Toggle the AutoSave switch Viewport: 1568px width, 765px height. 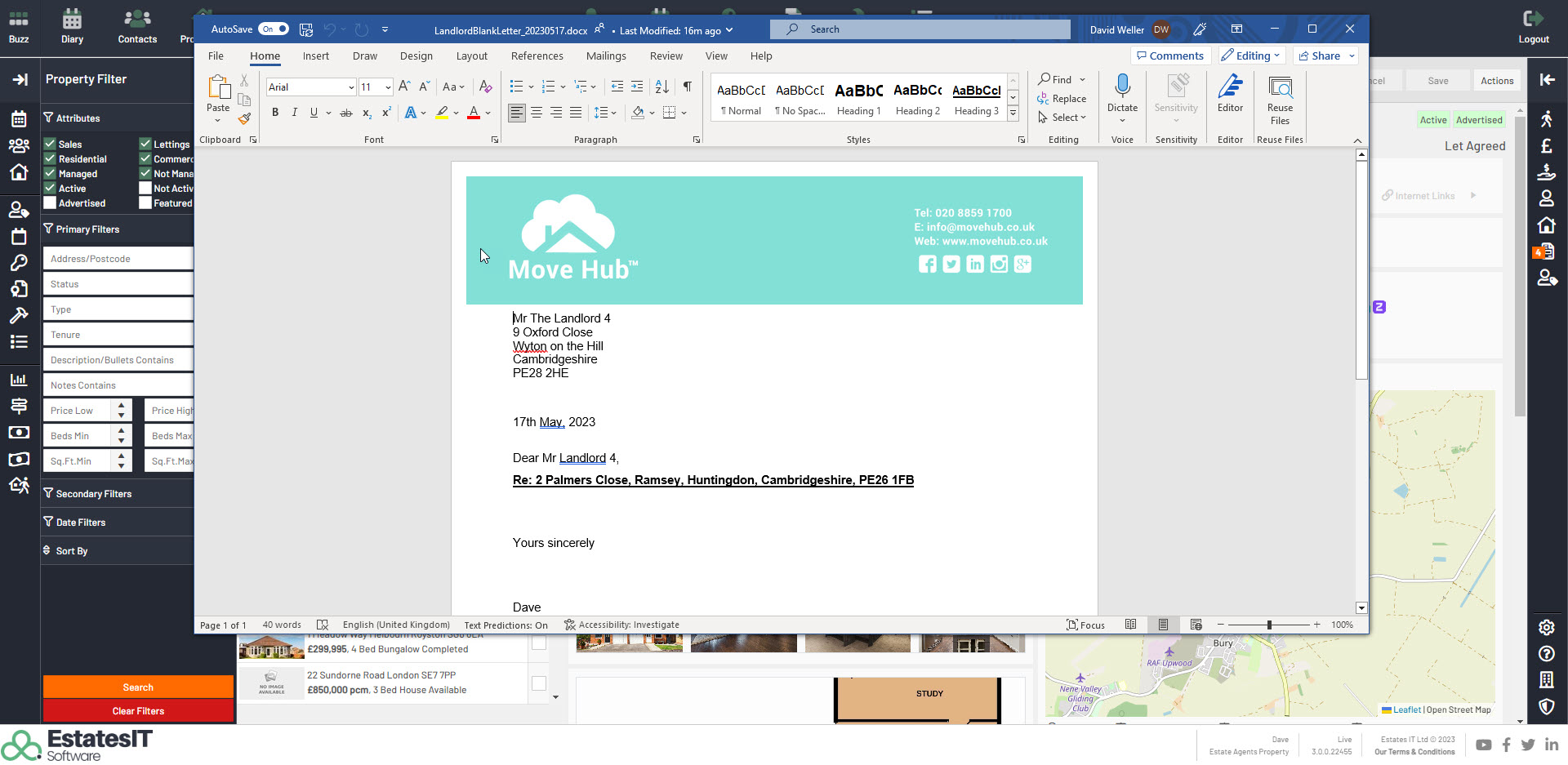pos(274,29)
